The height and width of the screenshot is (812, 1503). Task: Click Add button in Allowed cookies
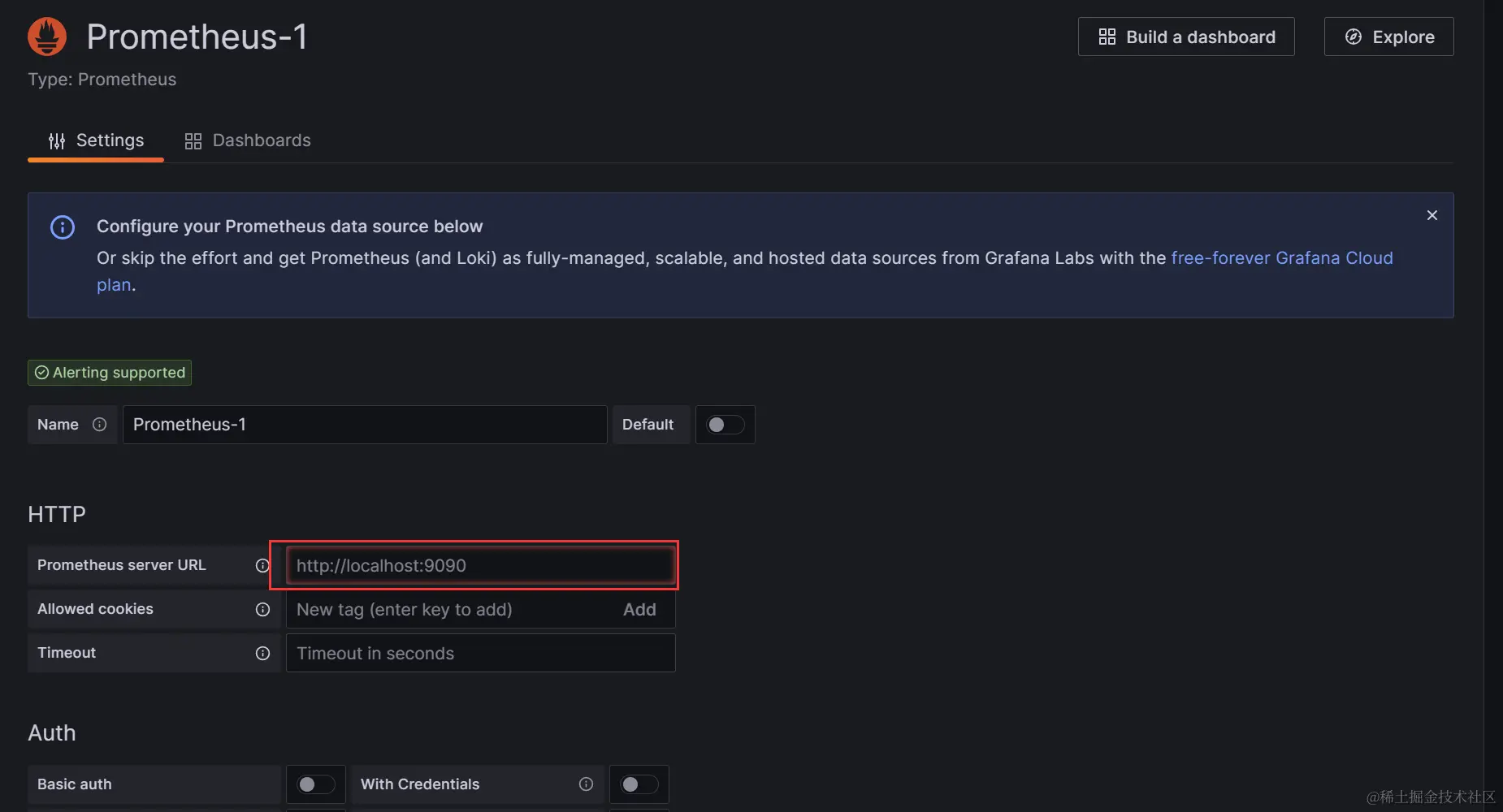pyautogui.click(x=639, y=609)
